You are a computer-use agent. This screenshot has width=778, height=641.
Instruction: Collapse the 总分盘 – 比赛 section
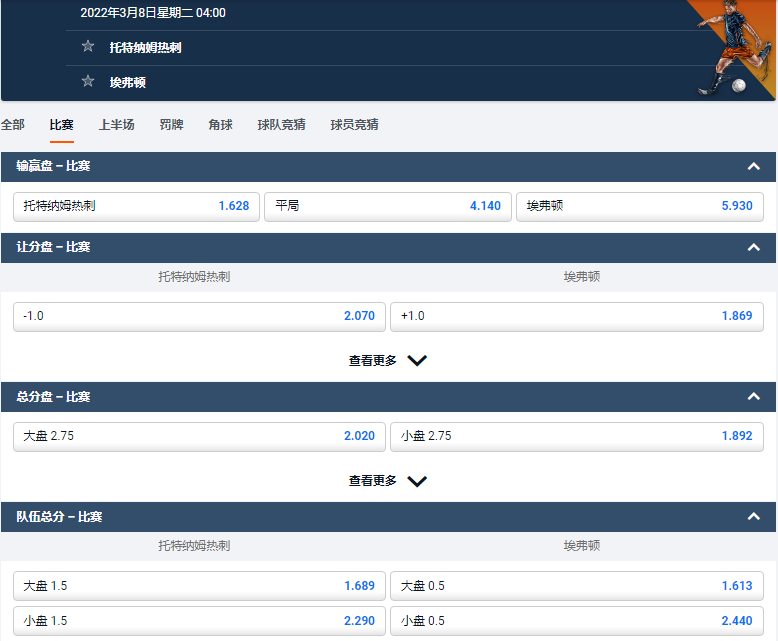tap(754, 397)
